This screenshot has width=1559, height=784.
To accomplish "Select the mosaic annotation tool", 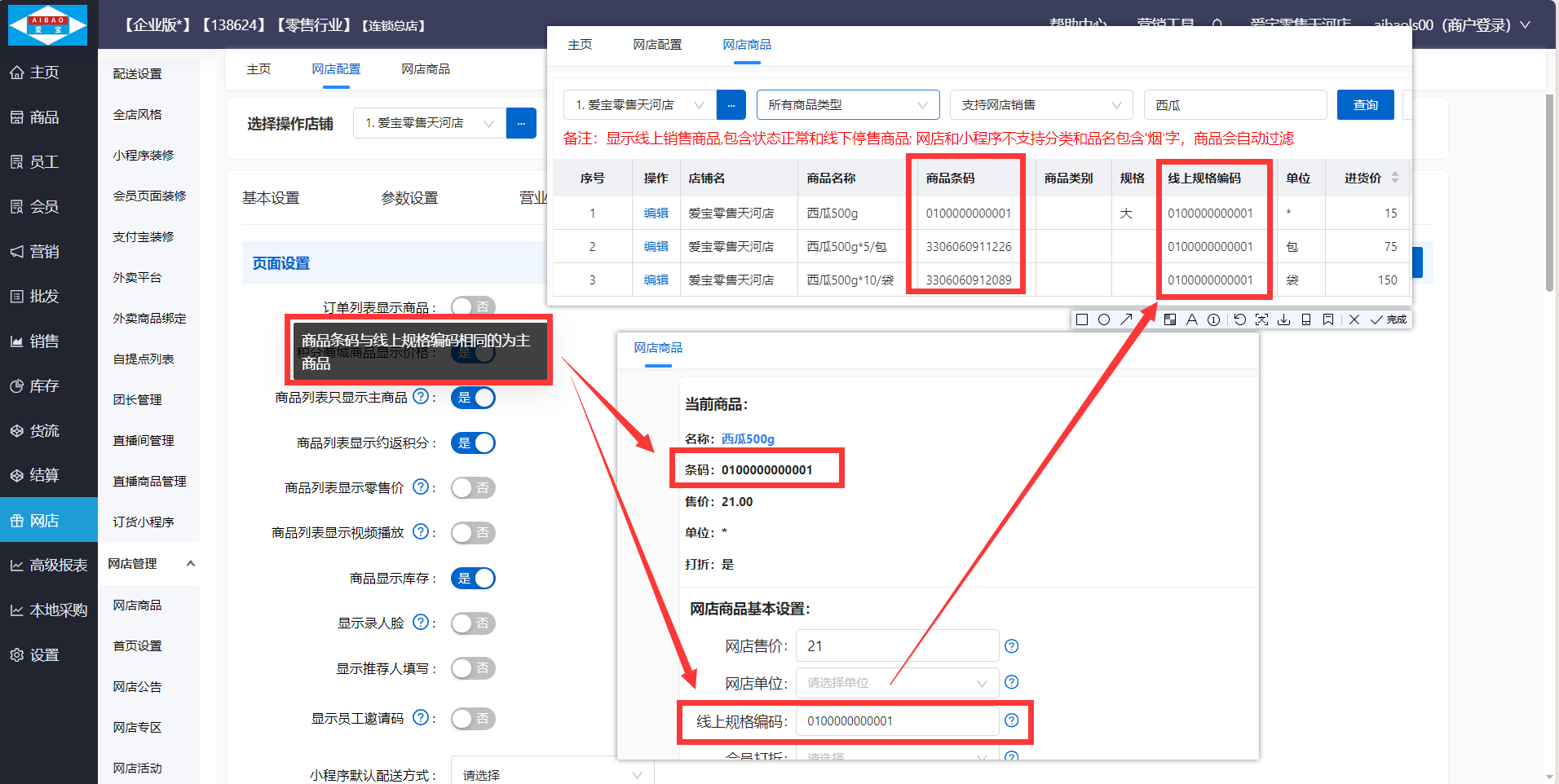I will coord(1170,319).
